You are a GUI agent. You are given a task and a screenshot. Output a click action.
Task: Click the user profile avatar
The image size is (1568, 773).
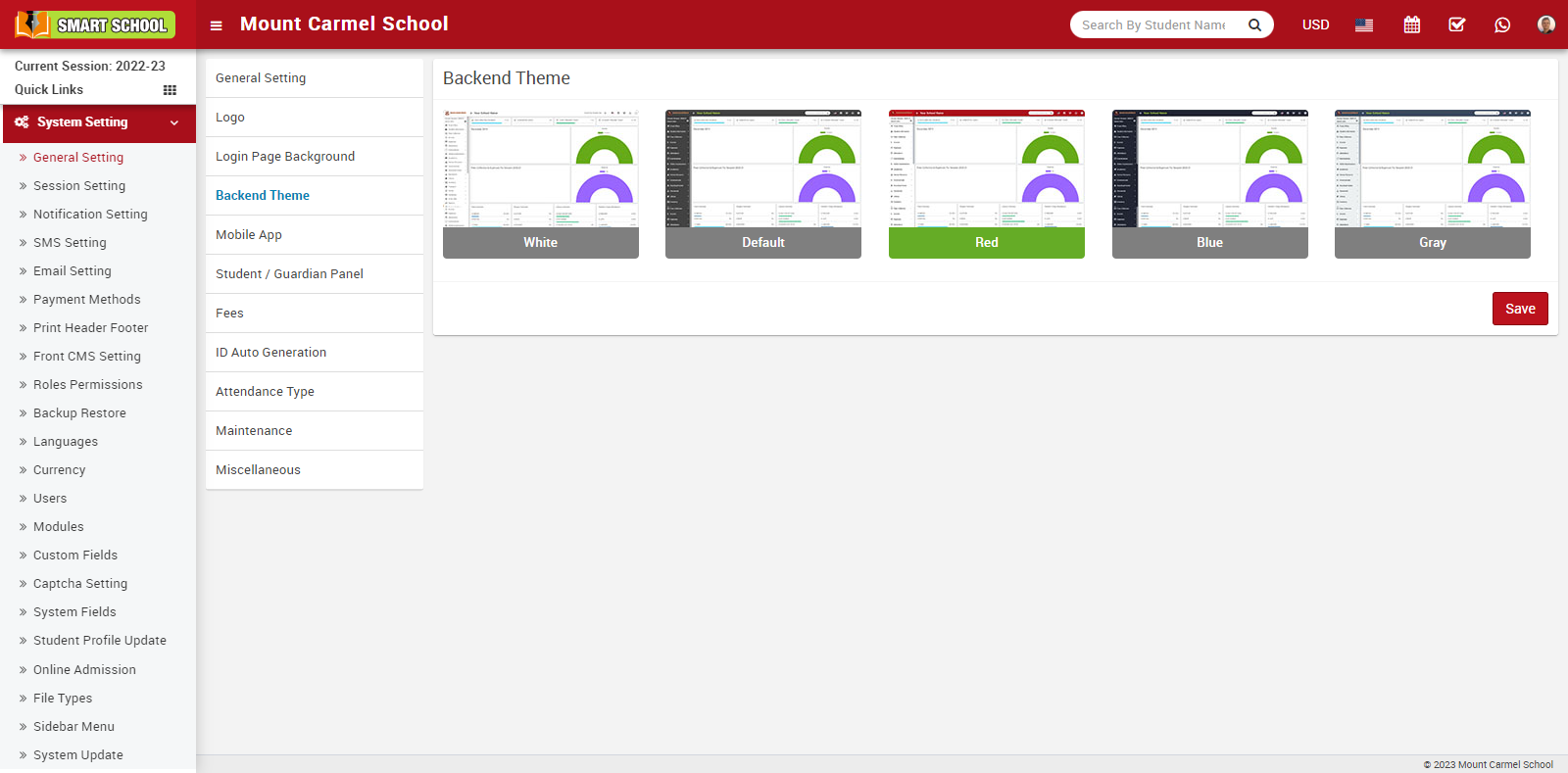[1545, 24]
